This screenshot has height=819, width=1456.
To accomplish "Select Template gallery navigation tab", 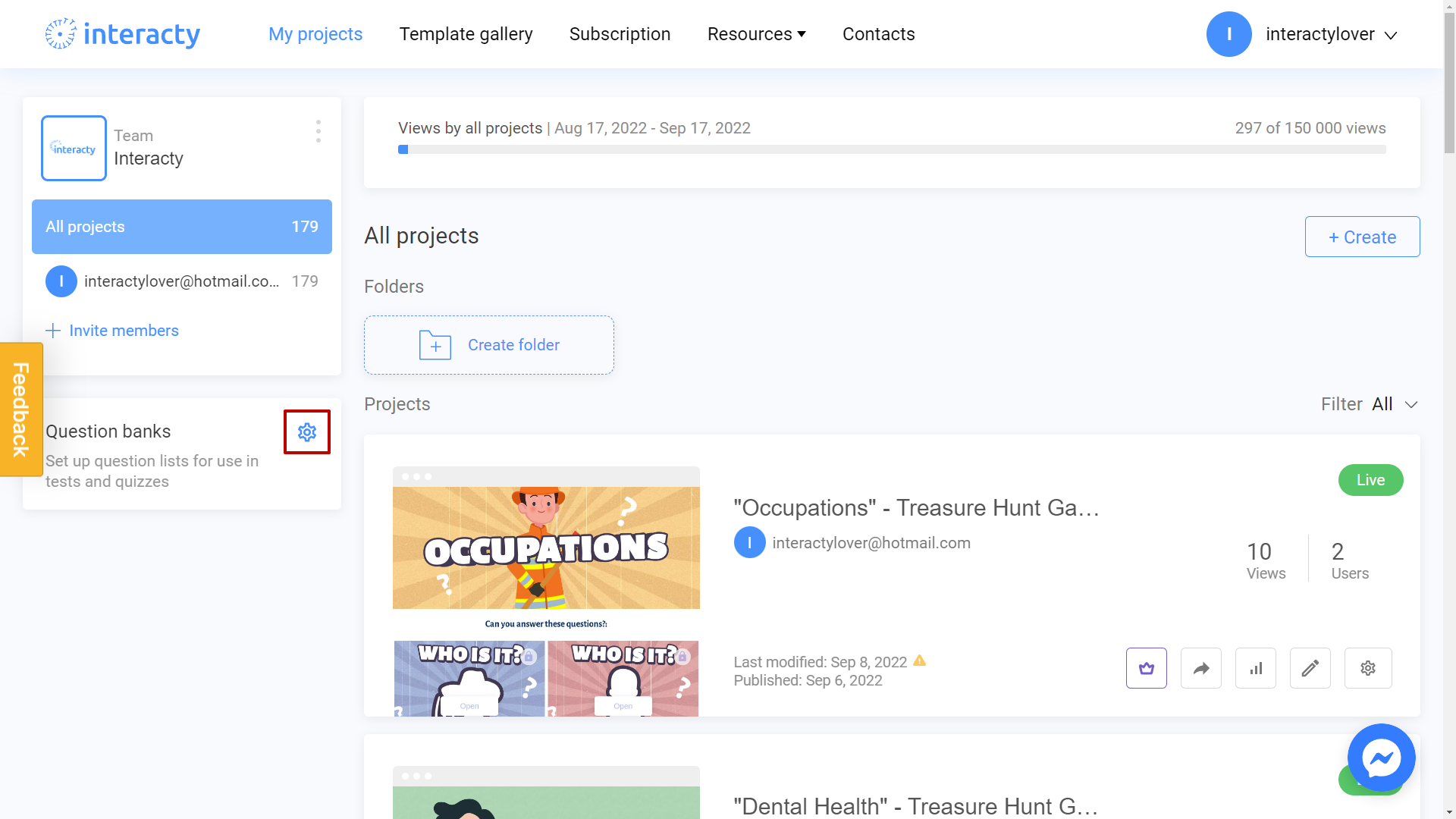I will click(x=466, y=34).
